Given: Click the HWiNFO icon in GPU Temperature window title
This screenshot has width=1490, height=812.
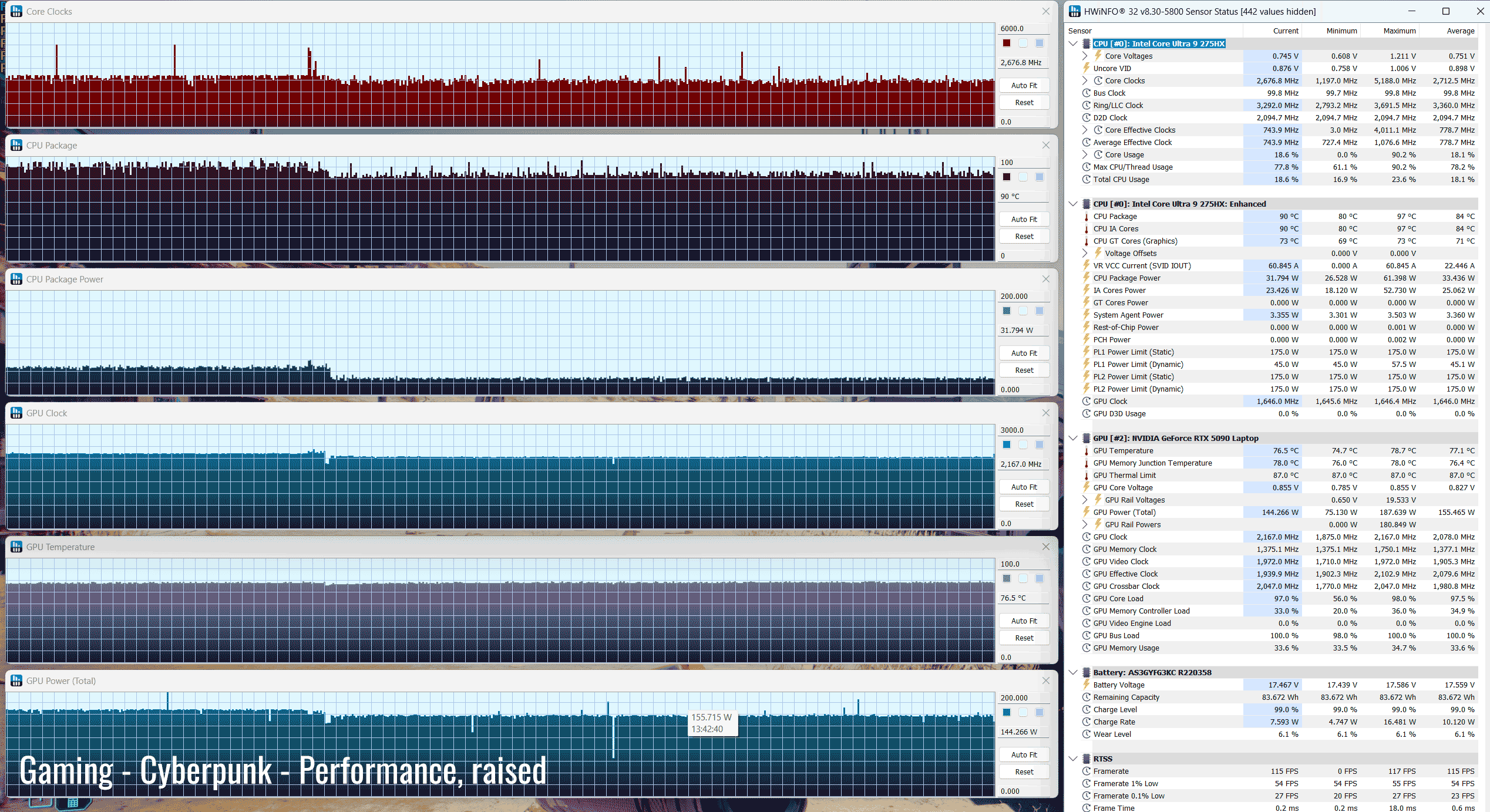Looking at the screenshot, I should click(16, 547).
